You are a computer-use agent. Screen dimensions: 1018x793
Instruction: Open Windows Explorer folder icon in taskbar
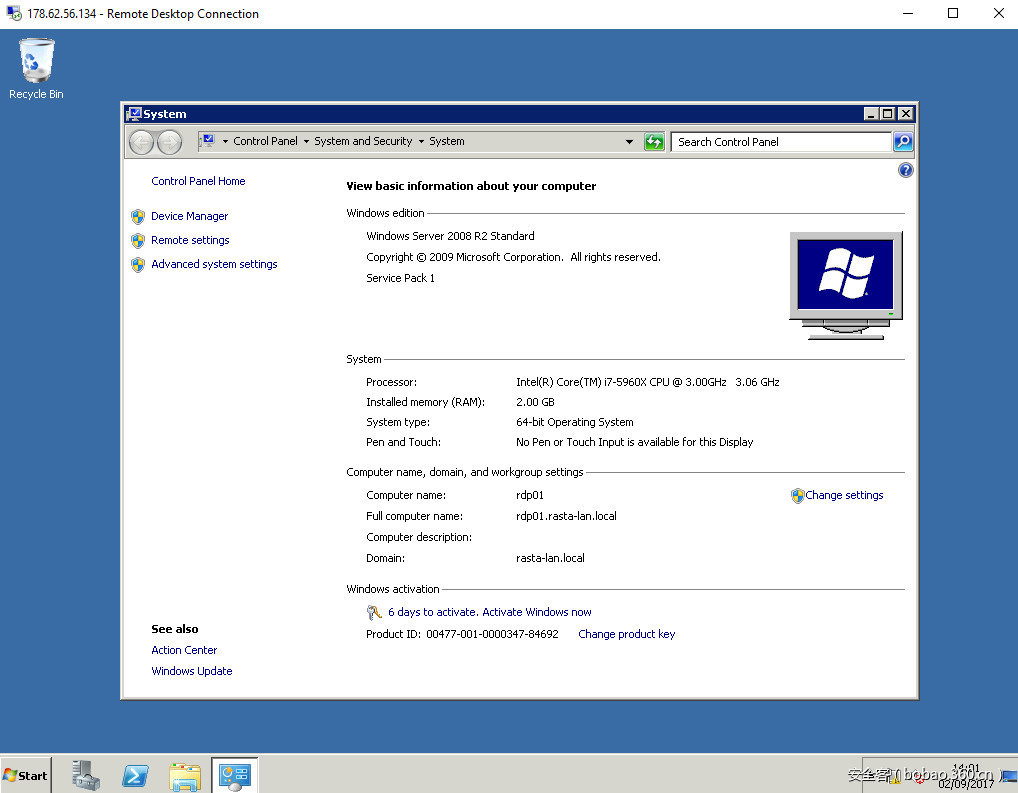(185, 775)
